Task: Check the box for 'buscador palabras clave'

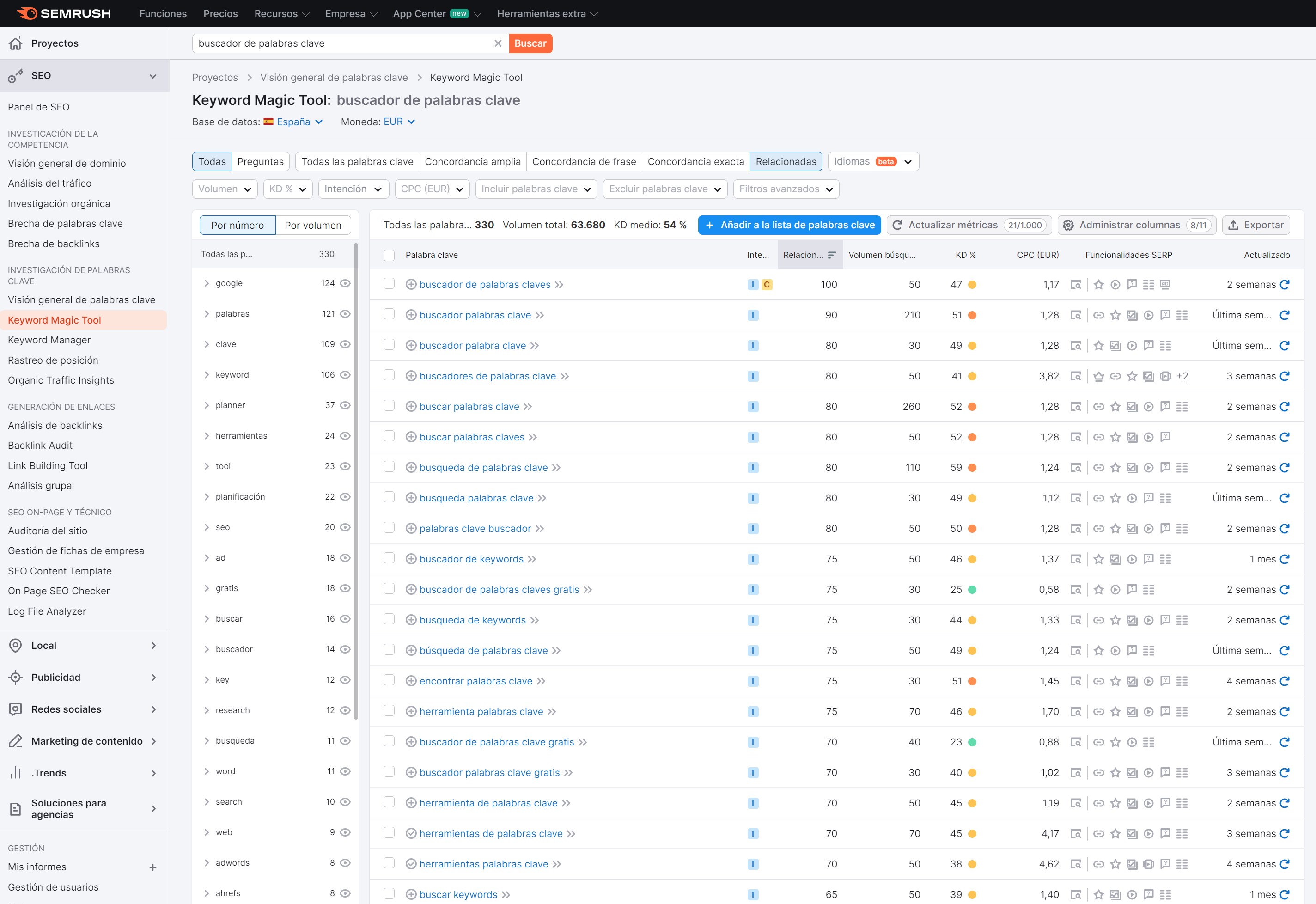Action: tap(389, 314)
